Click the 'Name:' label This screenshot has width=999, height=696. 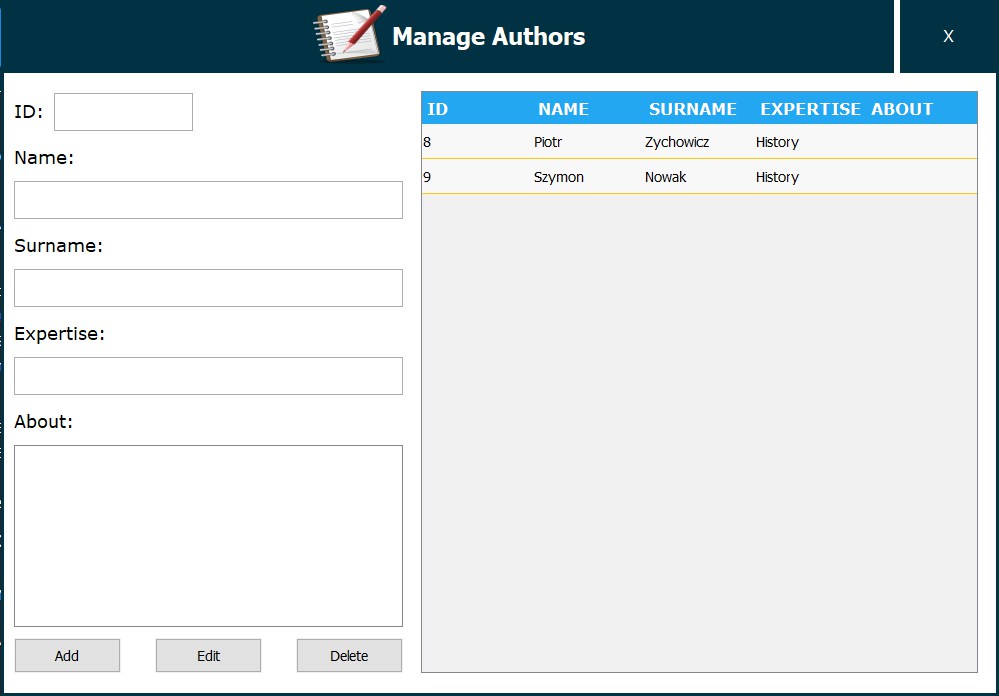tap(44, 157)
